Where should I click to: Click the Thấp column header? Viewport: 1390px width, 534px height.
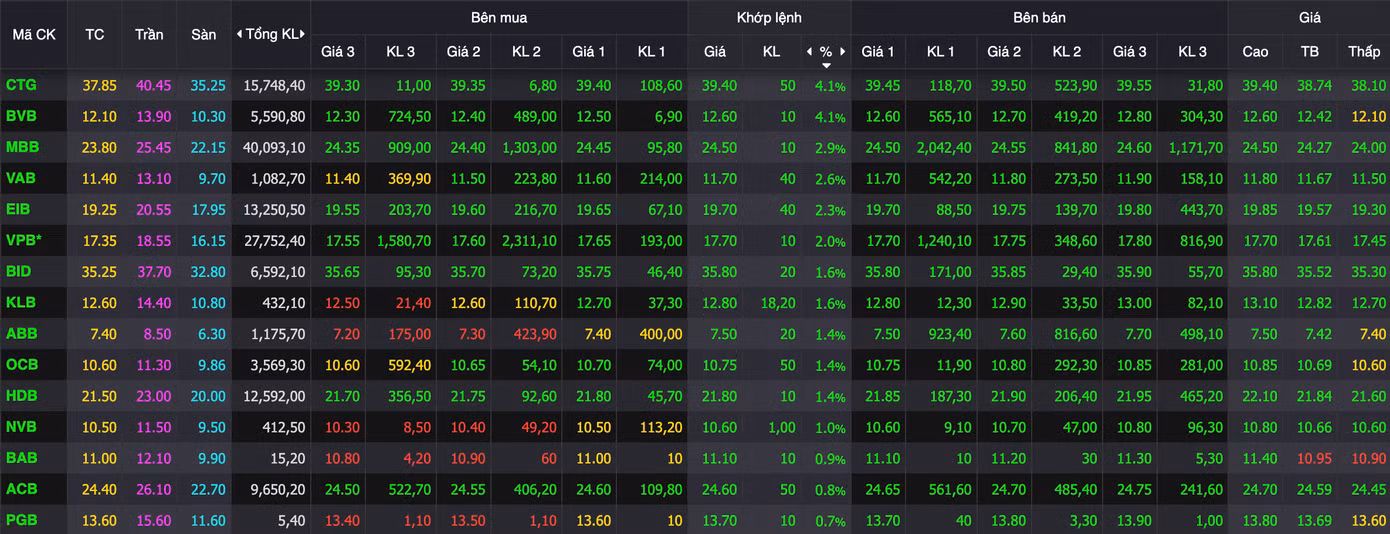click(x=1363, y=51)
